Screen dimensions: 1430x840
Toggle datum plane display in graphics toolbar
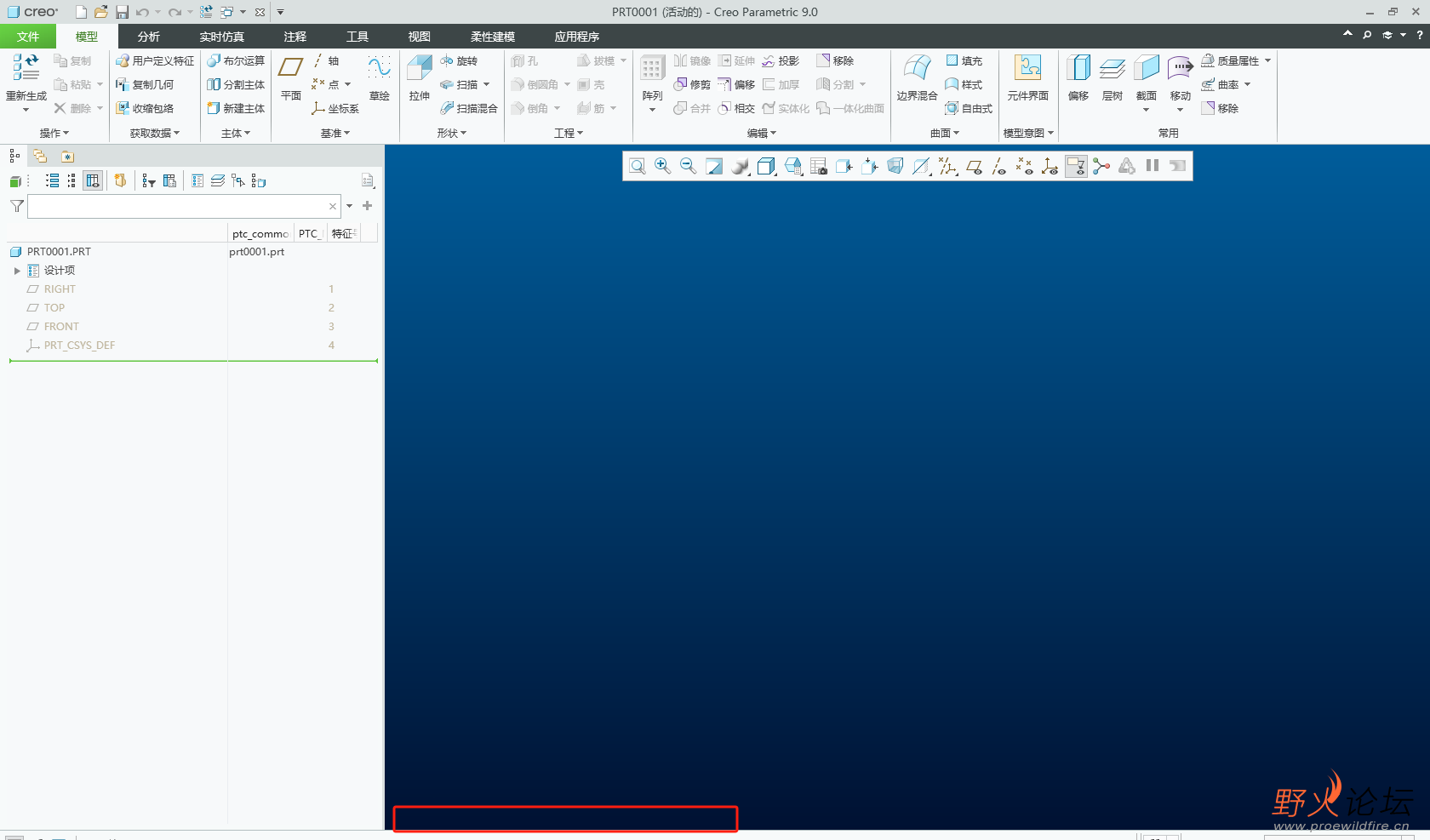coord(974,166)
